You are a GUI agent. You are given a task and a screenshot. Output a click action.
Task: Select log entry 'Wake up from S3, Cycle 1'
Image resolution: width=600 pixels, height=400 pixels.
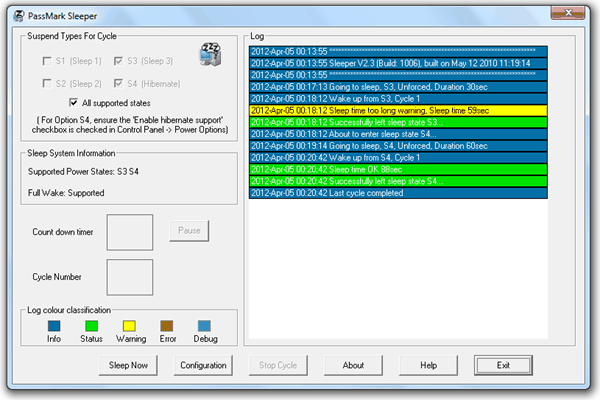click(398, 99)
